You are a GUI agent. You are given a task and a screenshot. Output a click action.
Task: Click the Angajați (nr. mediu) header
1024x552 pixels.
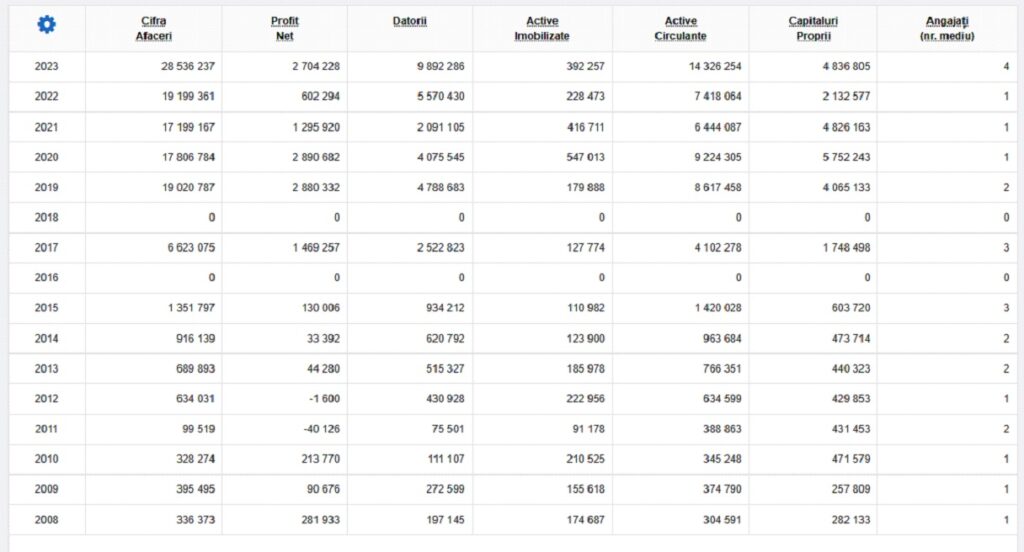946,28
